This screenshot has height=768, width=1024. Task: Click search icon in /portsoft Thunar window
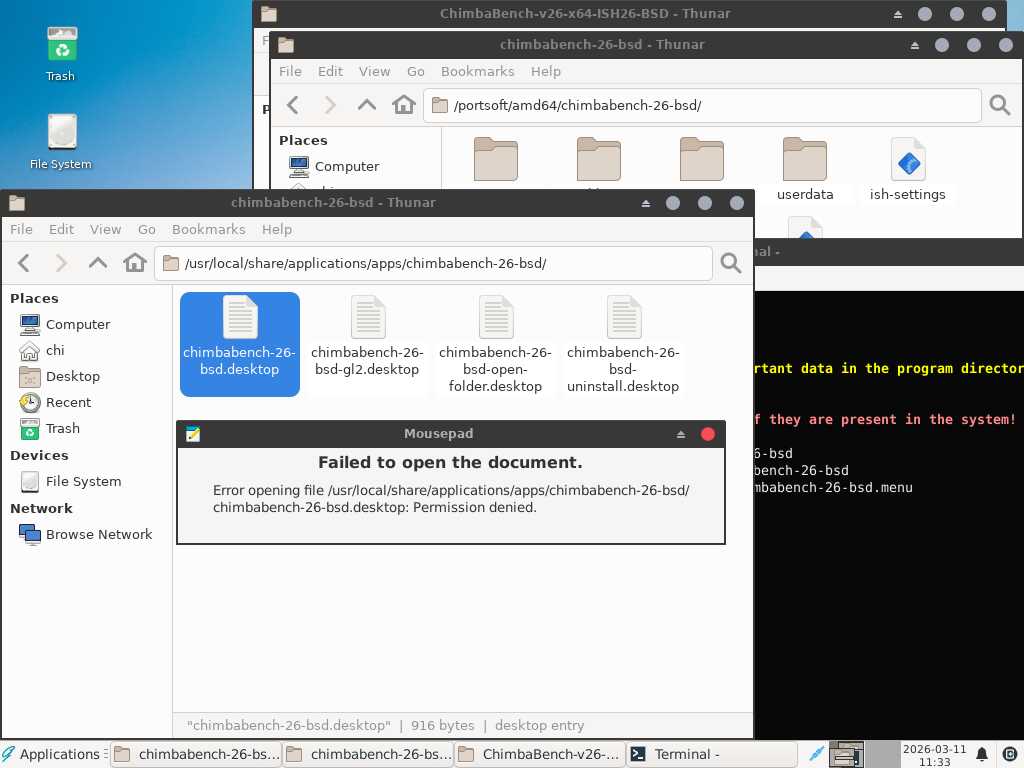point(1000,105)
